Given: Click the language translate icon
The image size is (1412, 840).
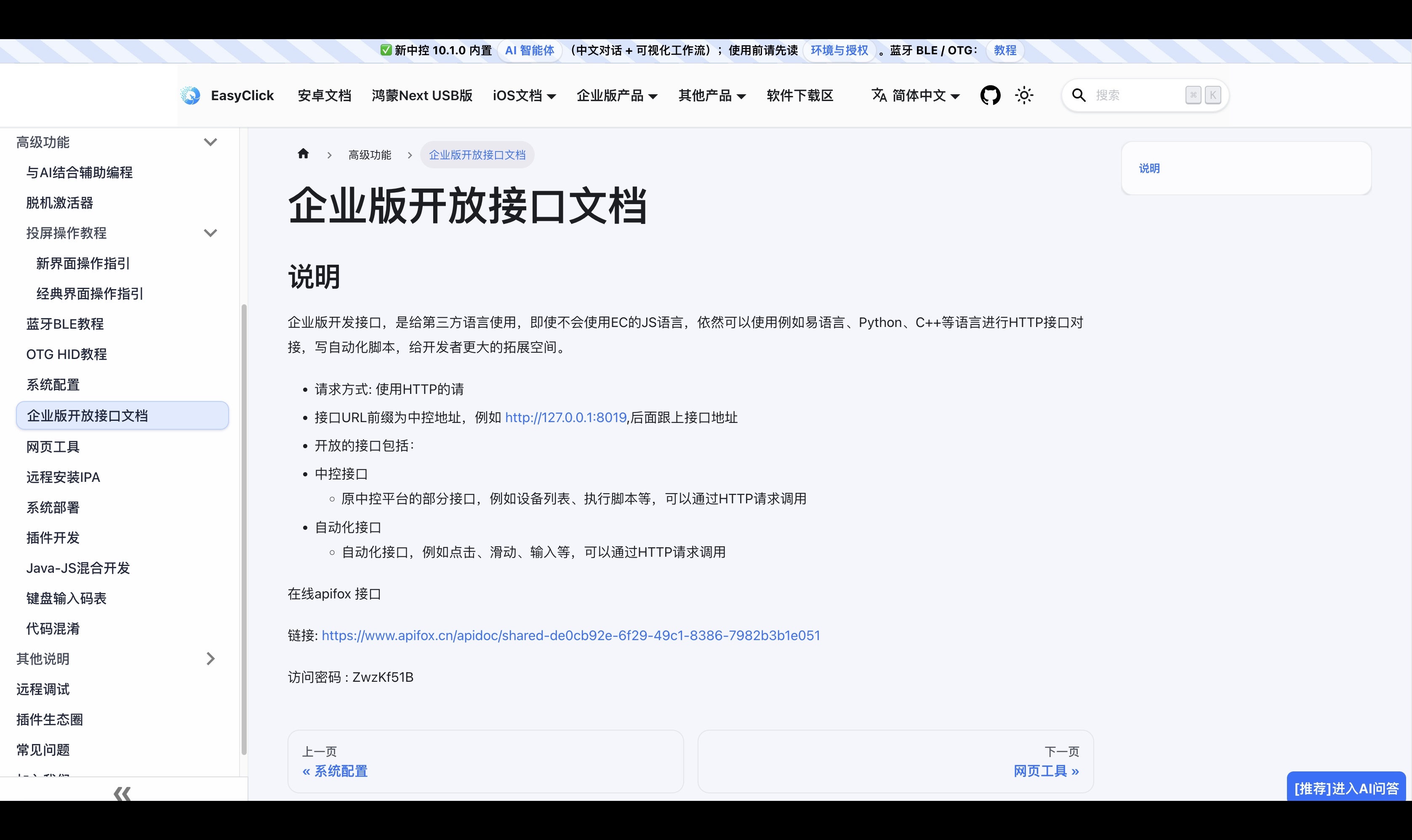Looking at the screenshot, I should (x=879, y=95).
